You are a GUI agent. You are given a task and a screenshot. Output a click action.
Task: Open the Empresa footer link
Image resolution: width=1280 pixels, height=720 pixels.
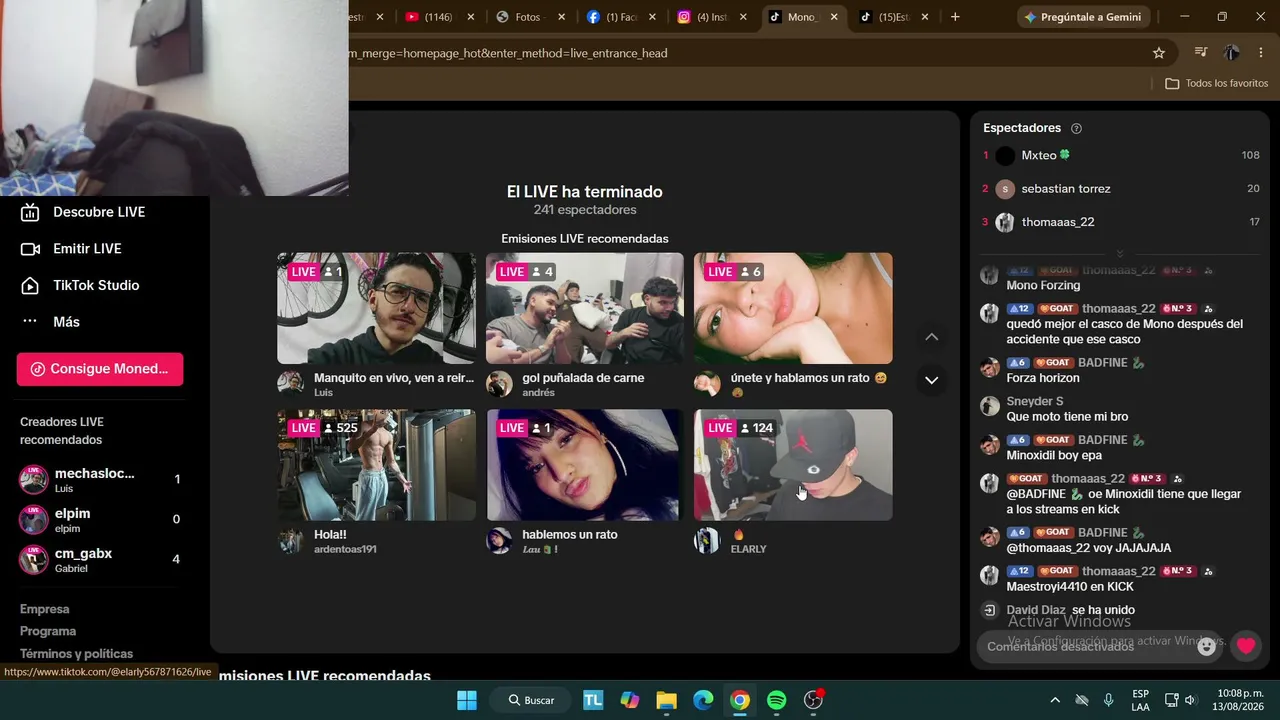(x=45, y=609)
